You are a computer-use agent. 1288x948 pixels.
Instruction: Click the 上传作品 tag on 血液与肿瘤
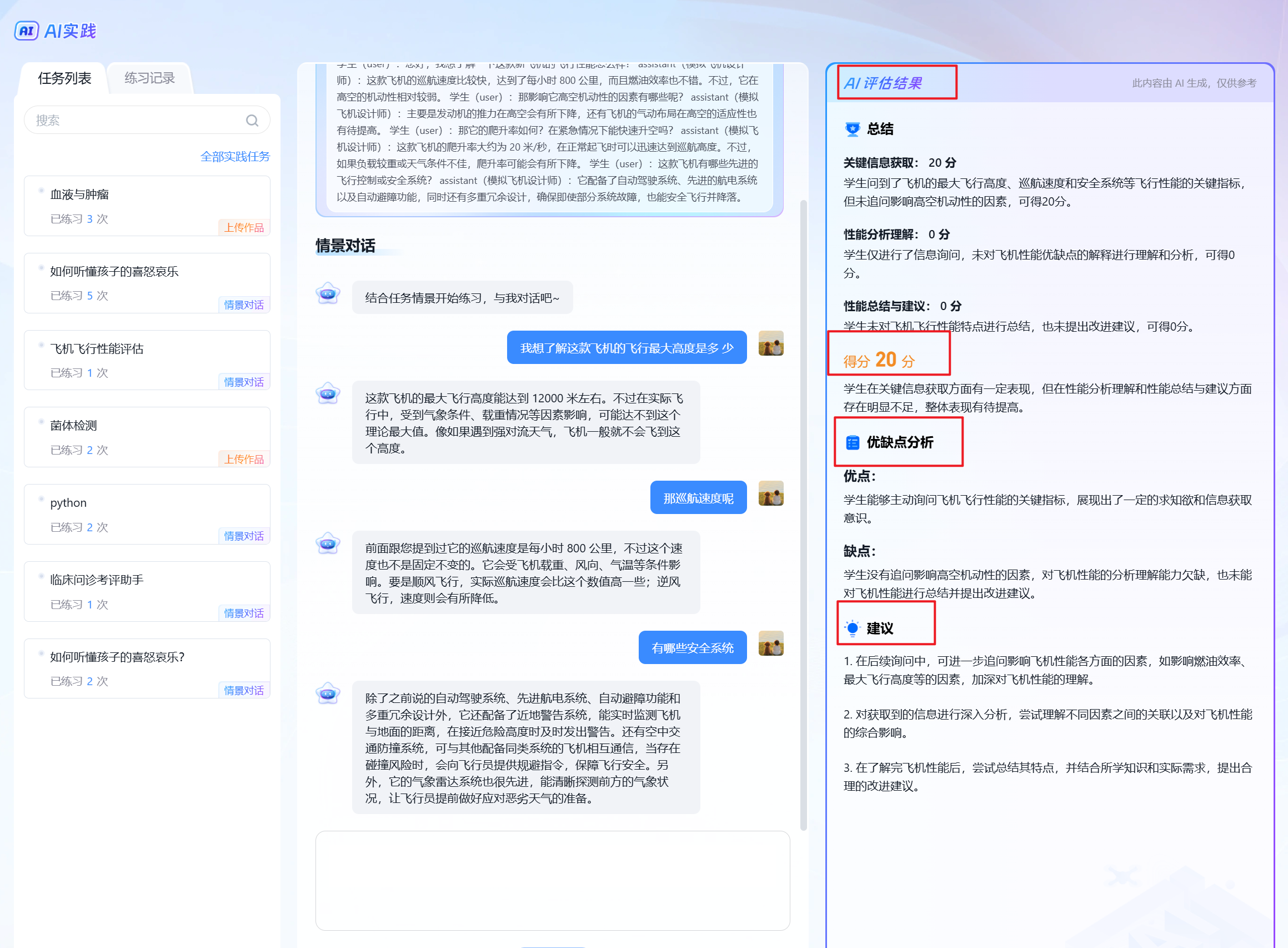point(244,228)
